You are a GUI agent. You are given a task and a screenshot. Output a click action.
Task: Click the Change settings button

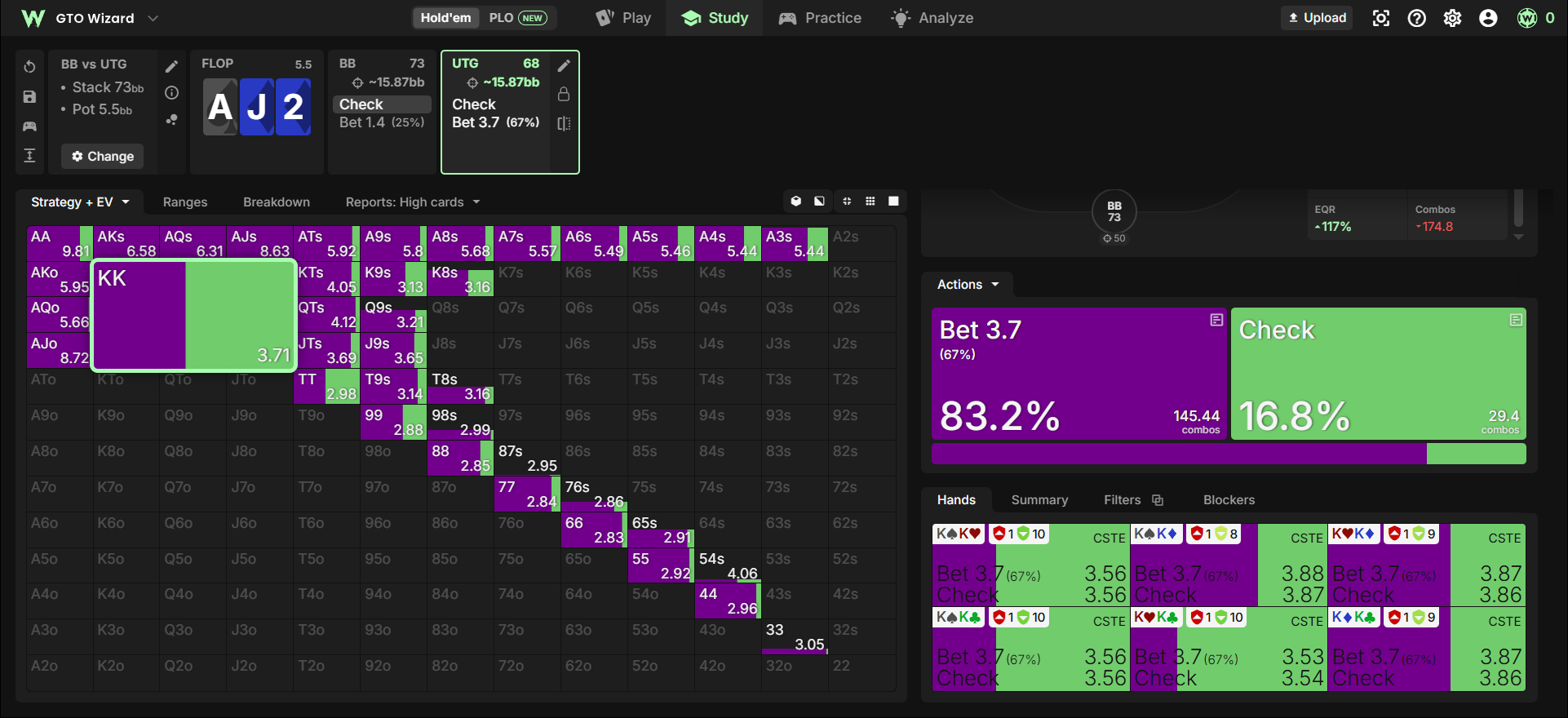(103, 156)
